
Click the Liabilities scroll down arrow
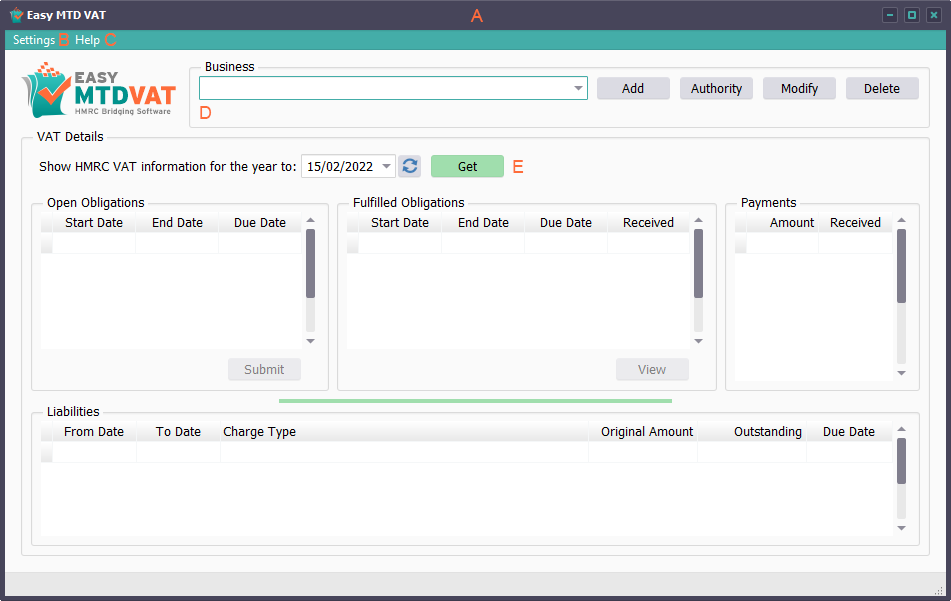(901, 528)
